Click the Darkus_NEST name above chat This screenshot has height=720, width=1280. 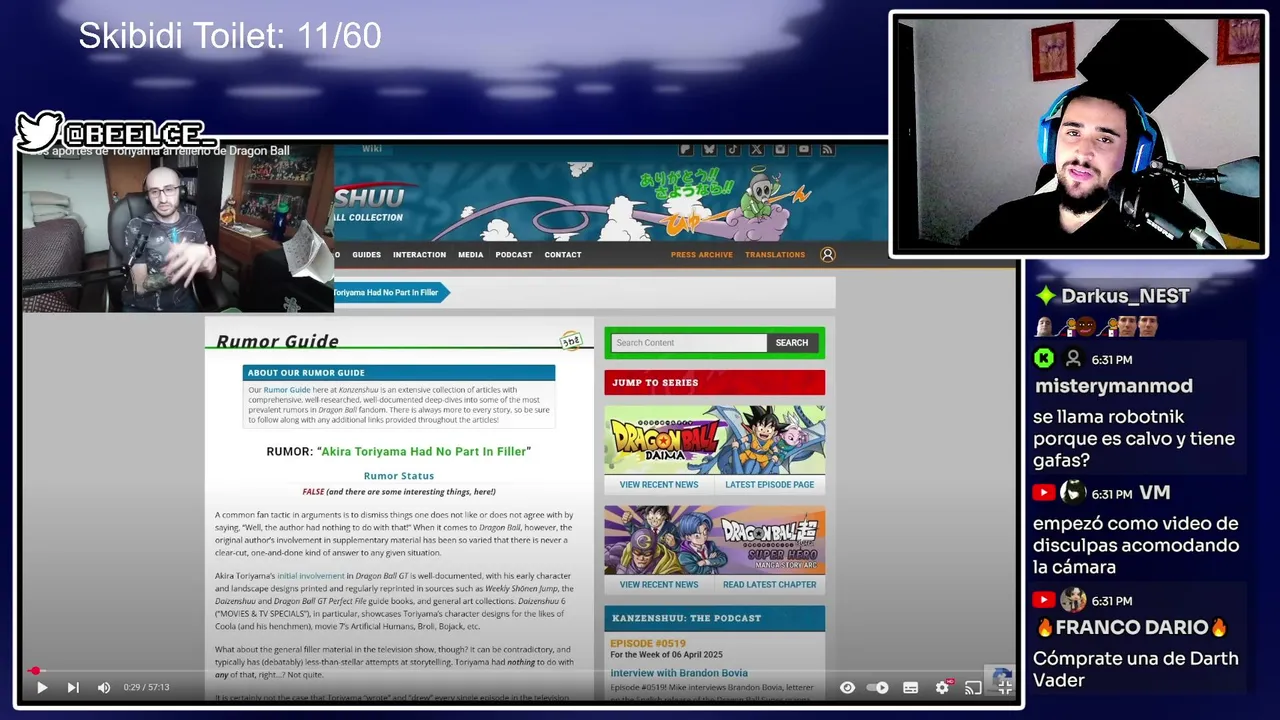pyautogui.click(x=1125, y=296)
